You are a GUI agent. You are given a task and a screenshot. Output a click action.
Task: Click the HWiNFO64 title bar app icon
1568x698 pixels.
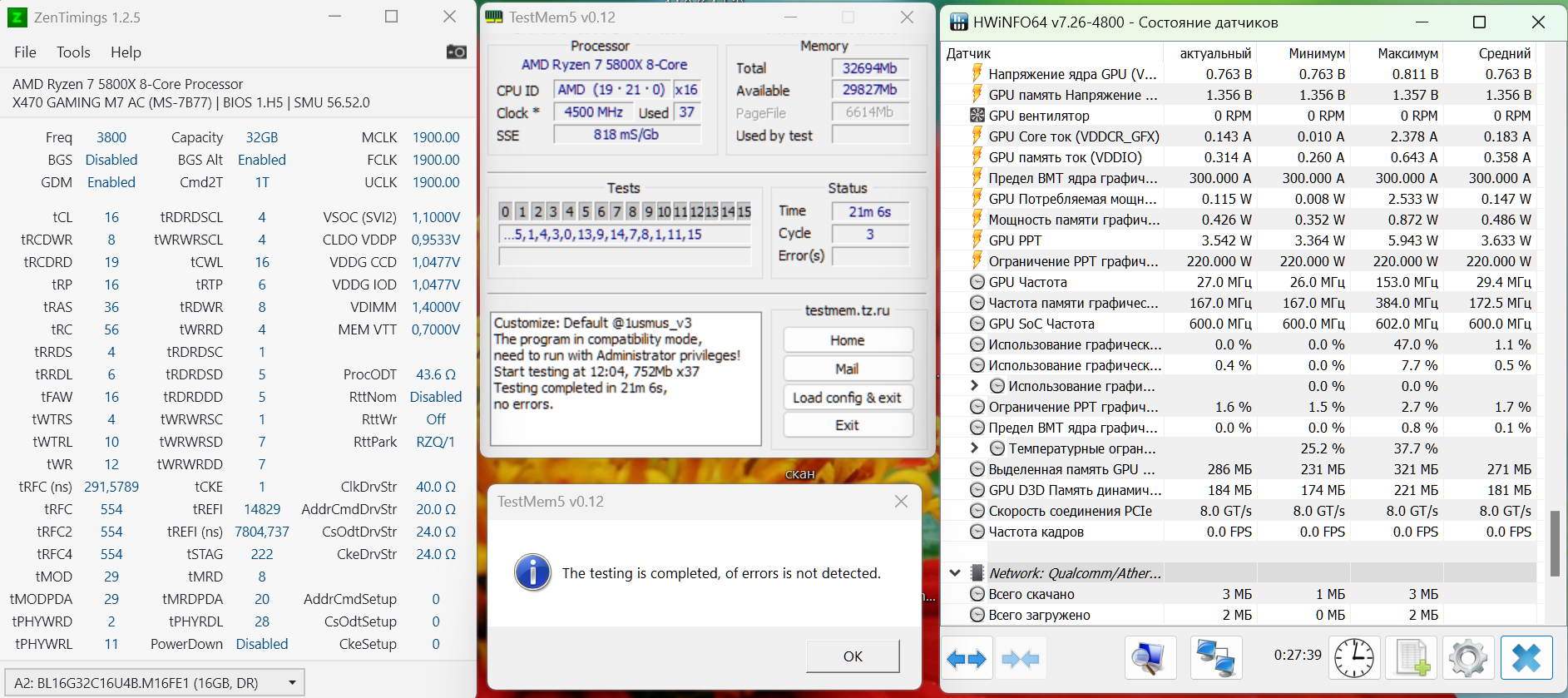[x=959, y=22]
